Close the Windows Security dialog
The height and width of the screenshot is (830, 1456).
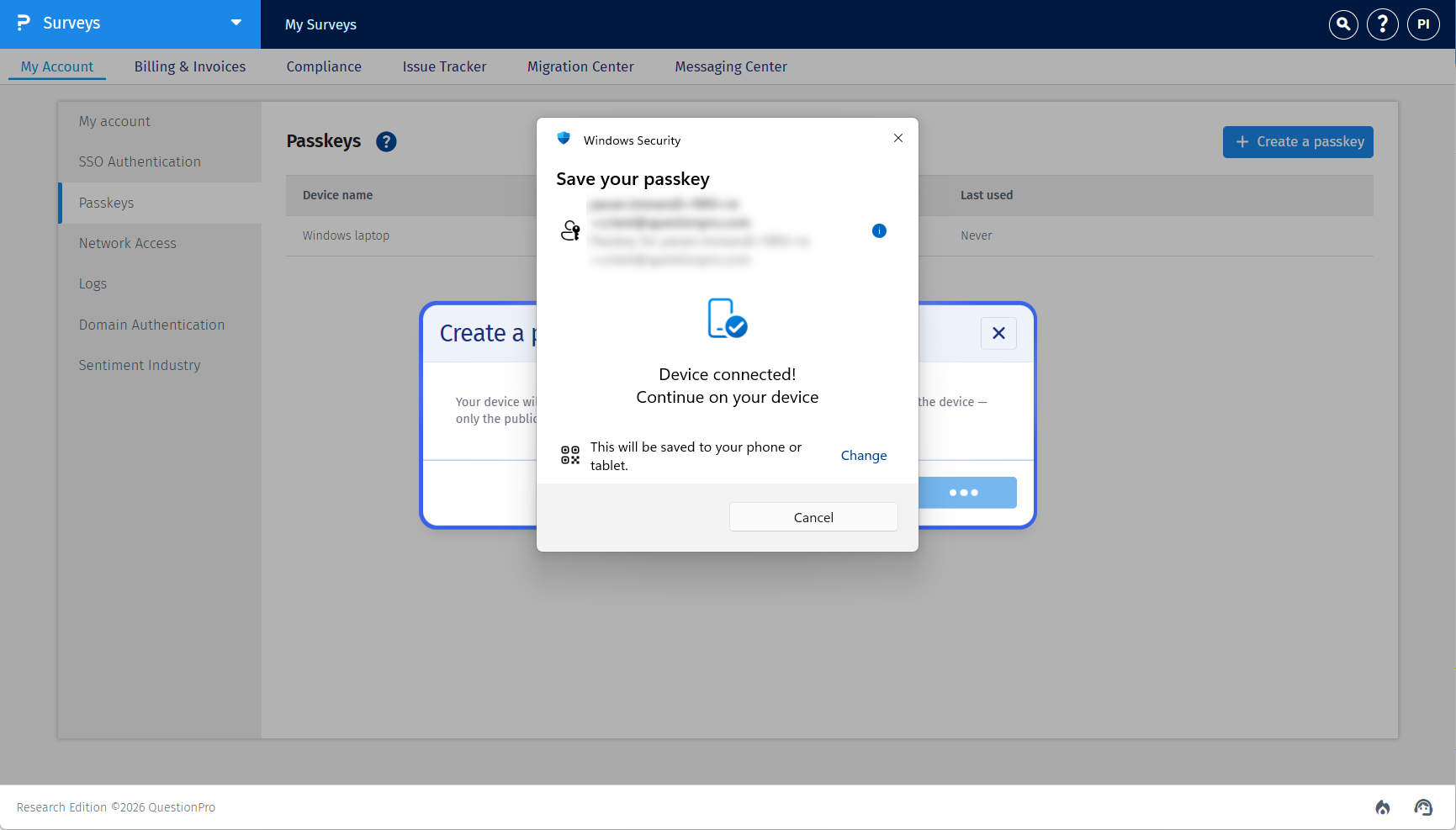(x=898, y=138)
